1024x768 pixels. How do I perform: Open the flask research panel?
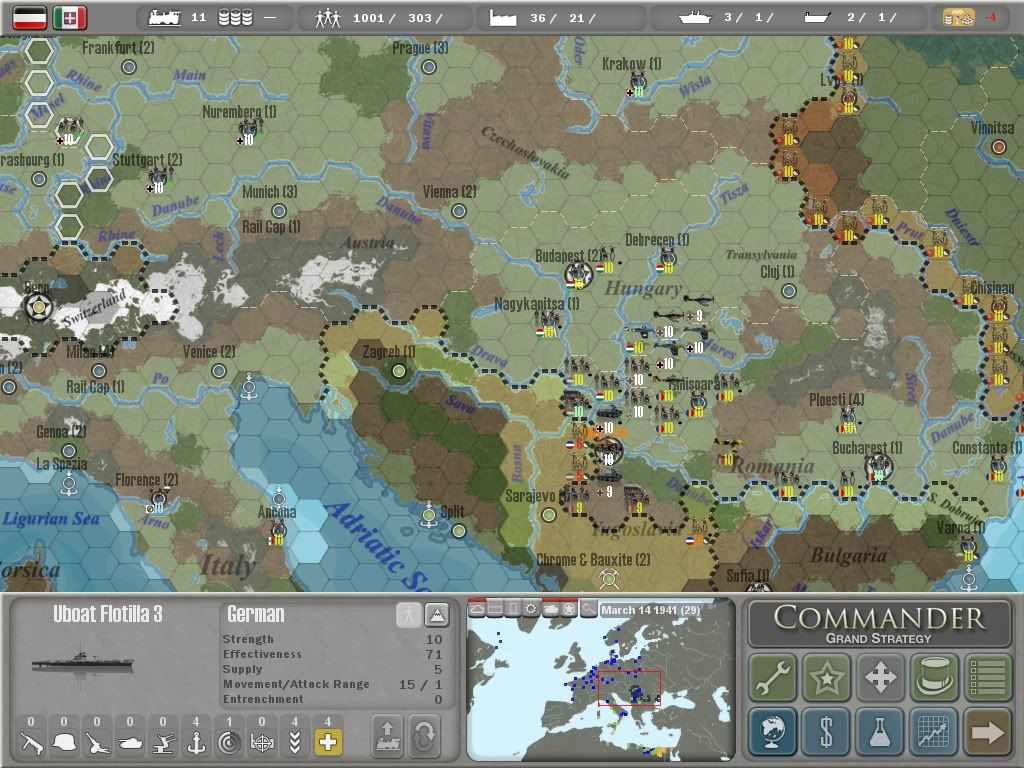click(x=880, y=731)
